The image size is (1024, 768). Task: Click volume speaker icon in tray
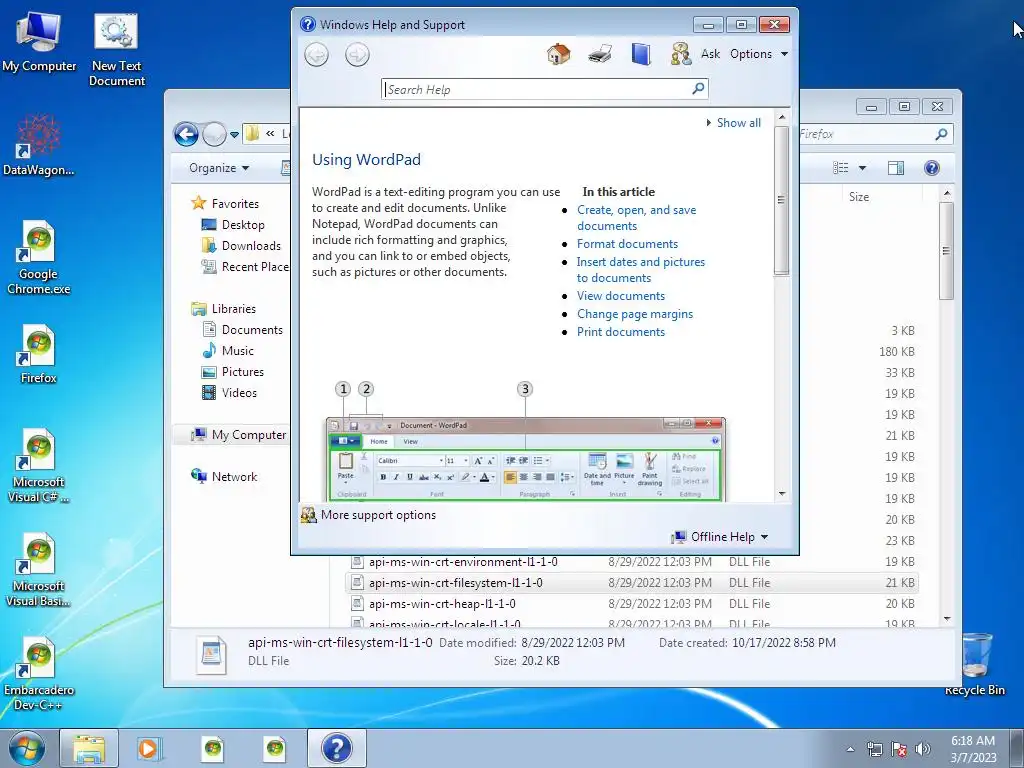point(923,749)
